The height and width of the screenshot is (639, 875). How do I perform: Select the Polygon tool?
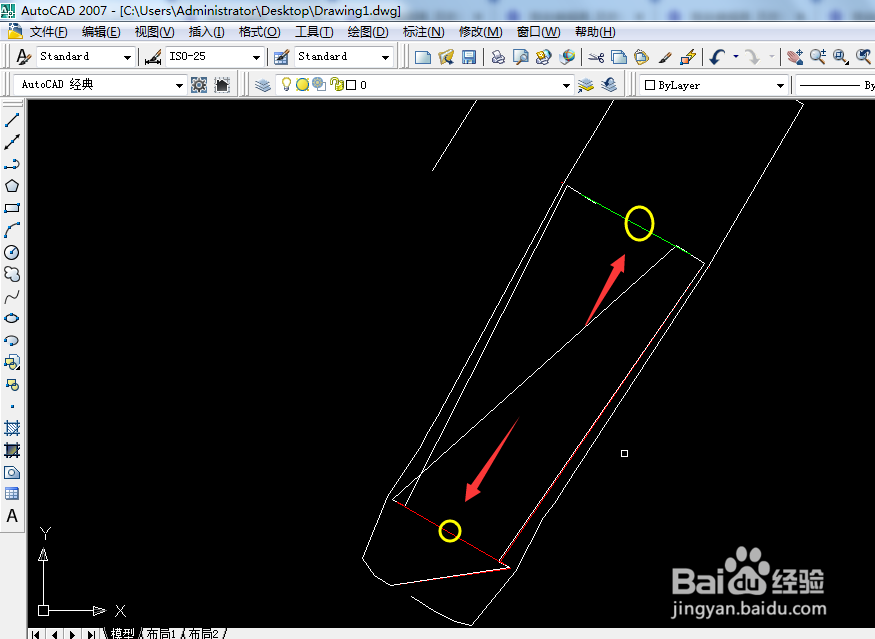click(x=12, y=186)
